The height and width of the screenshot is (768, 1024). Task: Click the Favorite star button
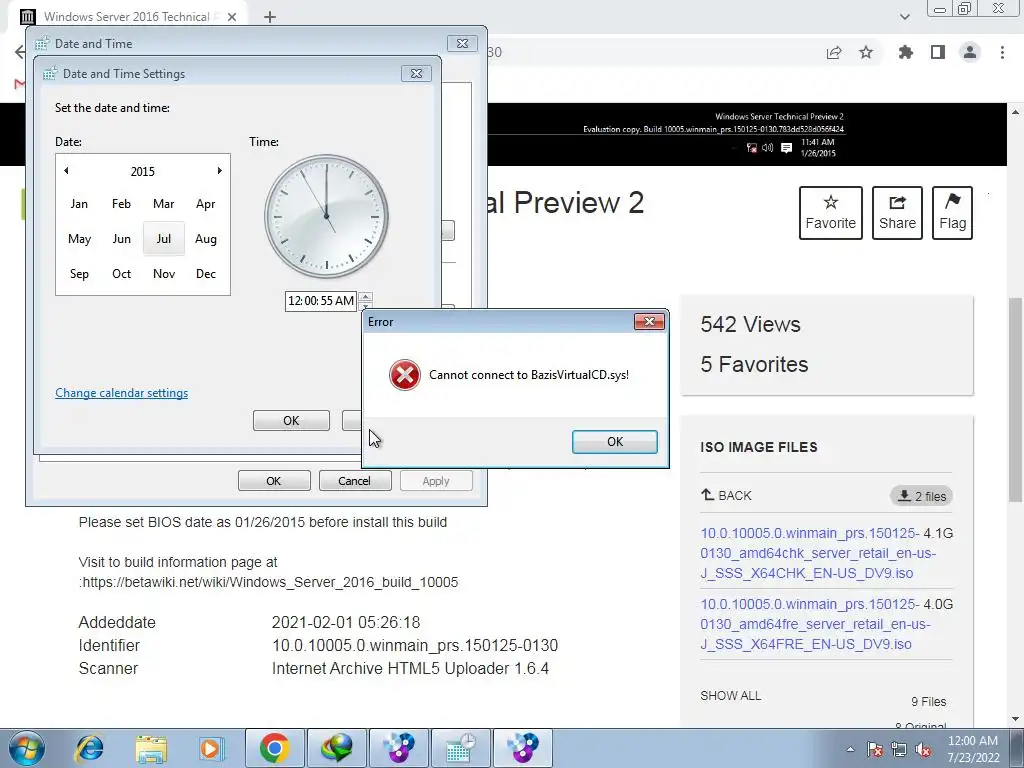click(x=831, y=213)
